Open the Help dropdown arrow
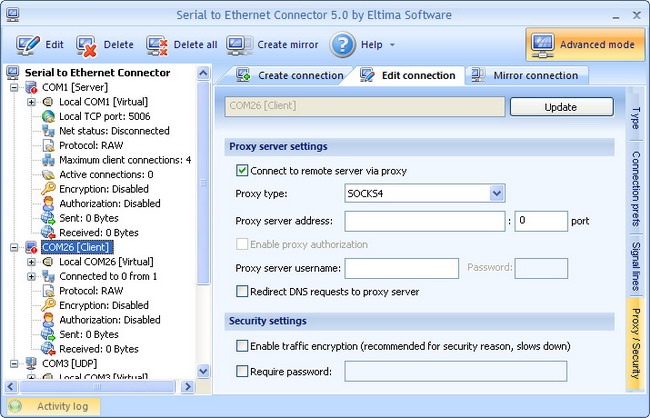Image resolution: width=650 pixels, height=418 pixels. 392,45
